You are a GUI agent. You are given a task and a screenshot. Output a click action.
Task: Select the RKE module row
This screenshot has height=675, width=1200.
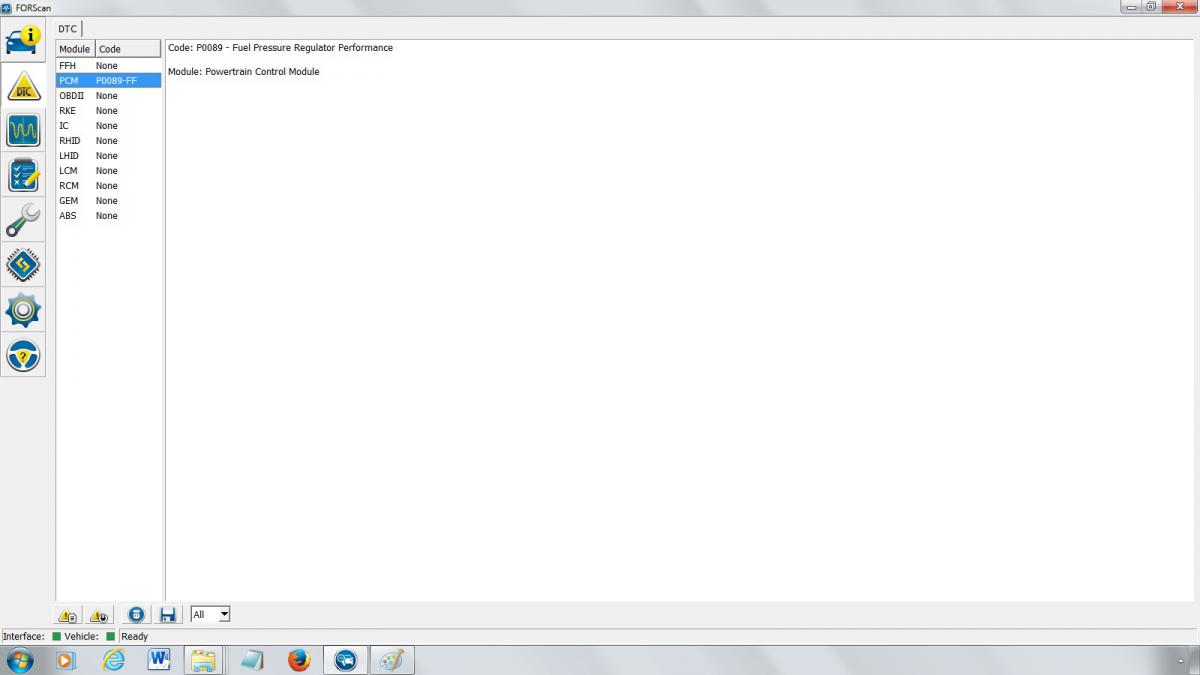108,111
